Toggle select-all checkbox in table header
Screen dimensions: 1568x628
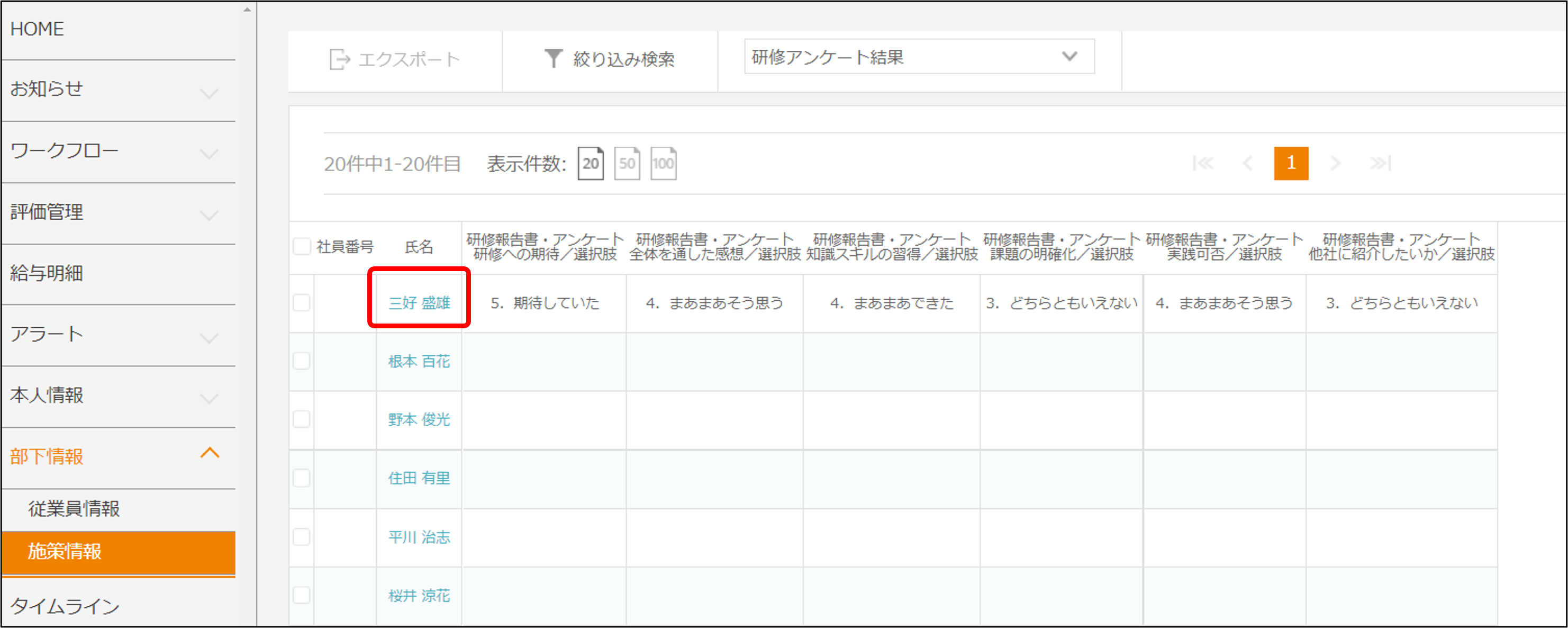click(302, 246)
